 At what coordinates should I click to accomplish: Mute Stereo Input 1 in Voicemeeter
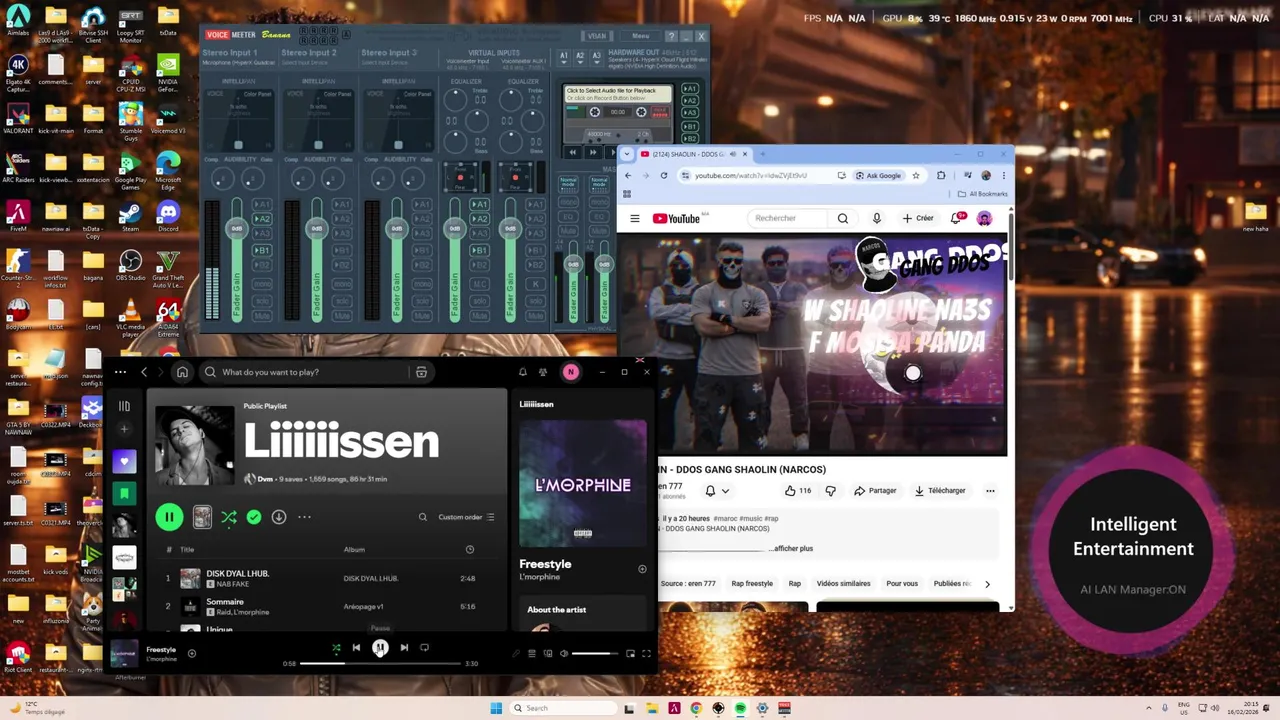point(261,315)
